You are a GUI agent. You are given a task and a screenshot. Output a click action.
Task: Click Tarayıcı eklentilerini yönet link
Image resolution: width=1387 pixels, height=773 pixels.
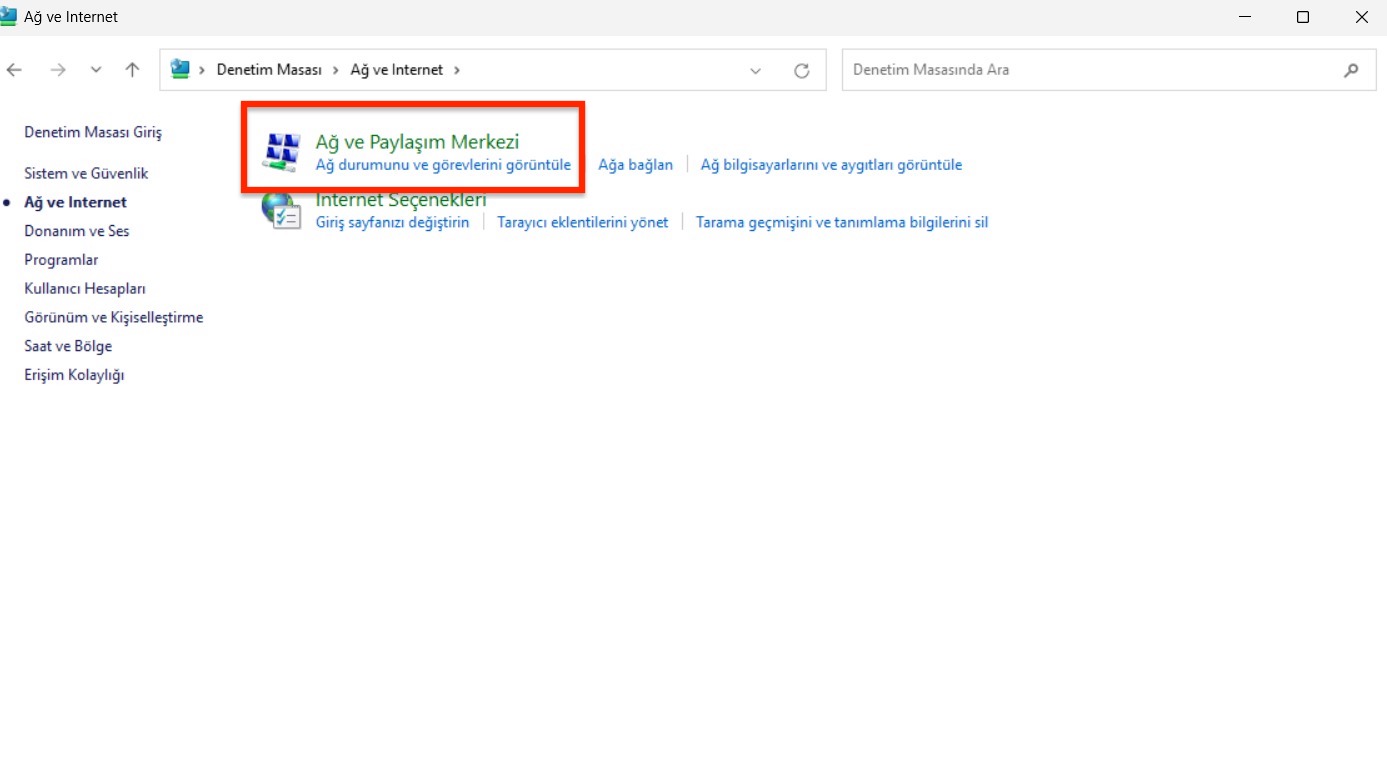582,222
